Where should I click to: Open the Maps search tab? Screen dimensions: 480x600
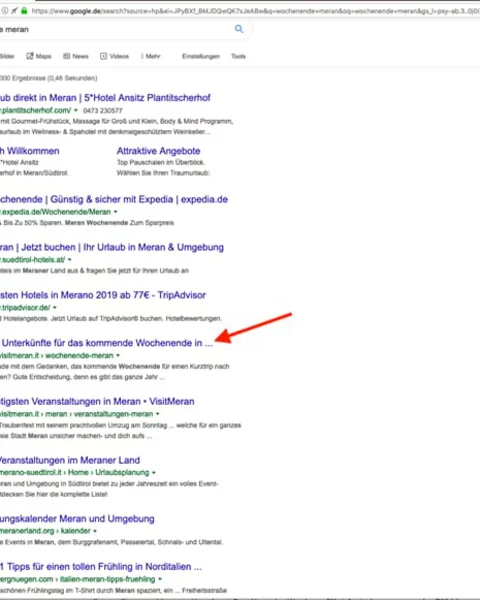39,56
